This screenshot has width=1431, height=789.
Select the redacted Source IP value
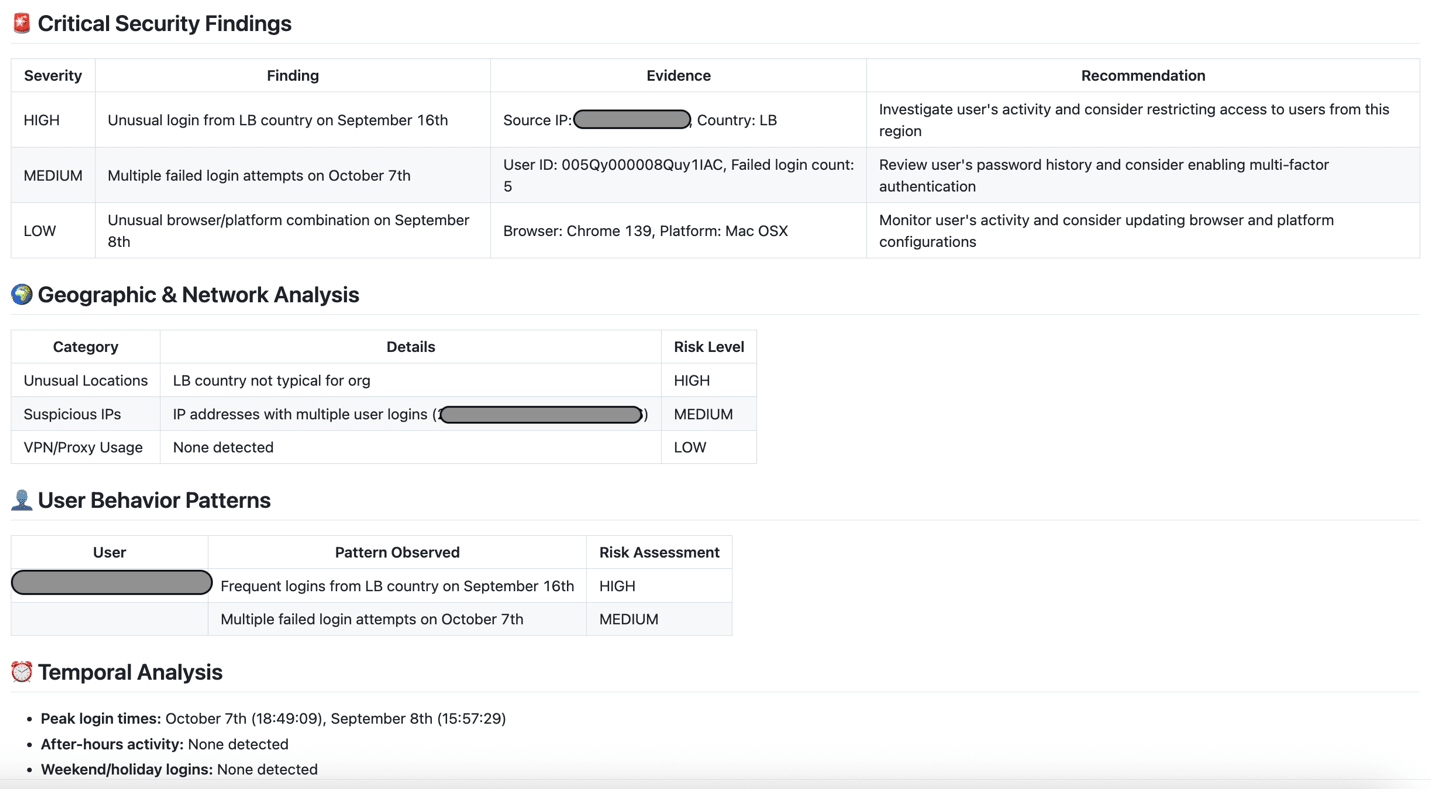[632, 120]
